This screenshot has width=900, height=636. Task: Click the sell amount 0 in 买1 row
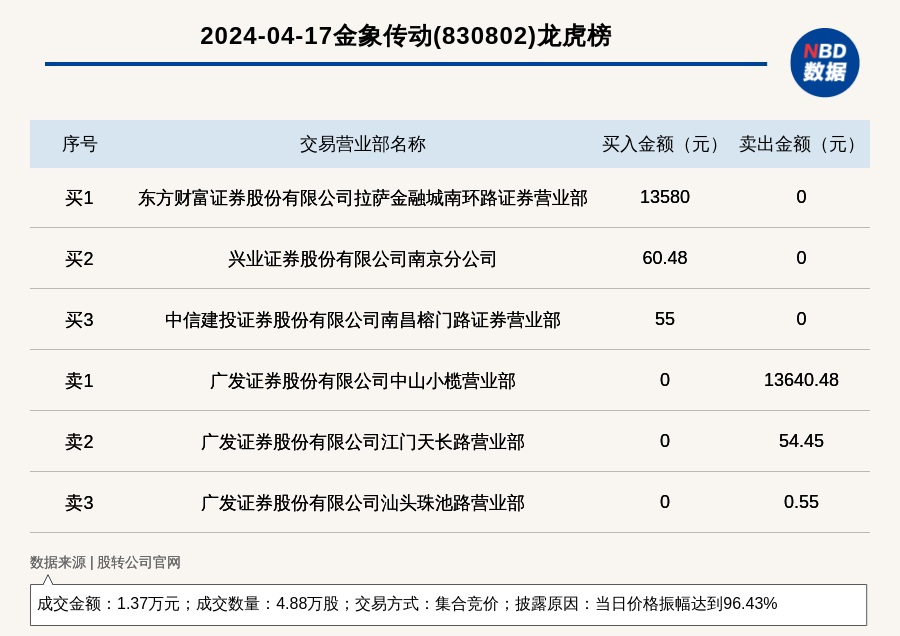(x=801, y=197)
